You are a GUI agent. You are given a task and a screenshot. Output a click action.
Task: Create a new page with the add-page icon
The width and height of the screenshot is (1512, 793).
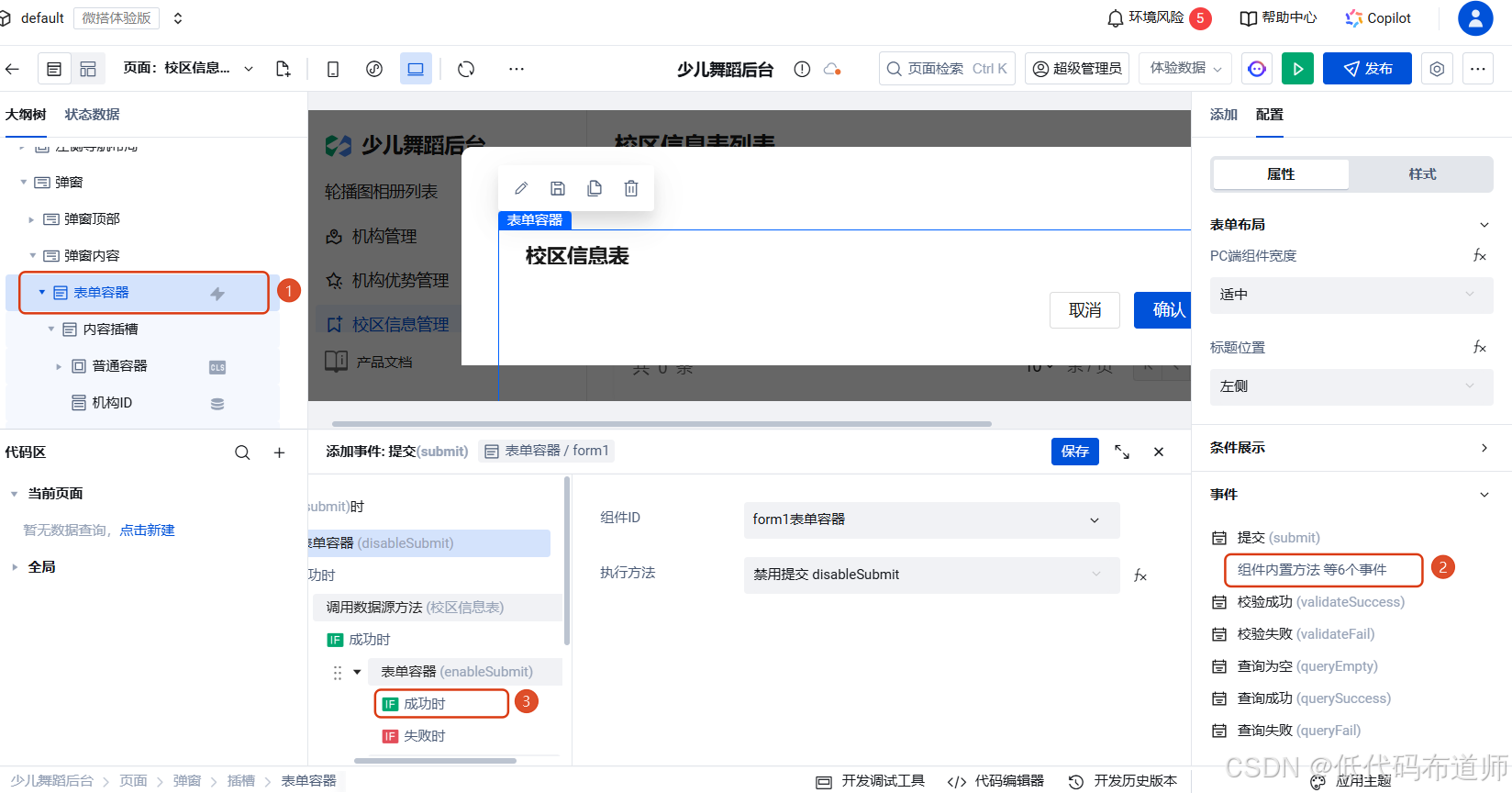coord(283,69)
